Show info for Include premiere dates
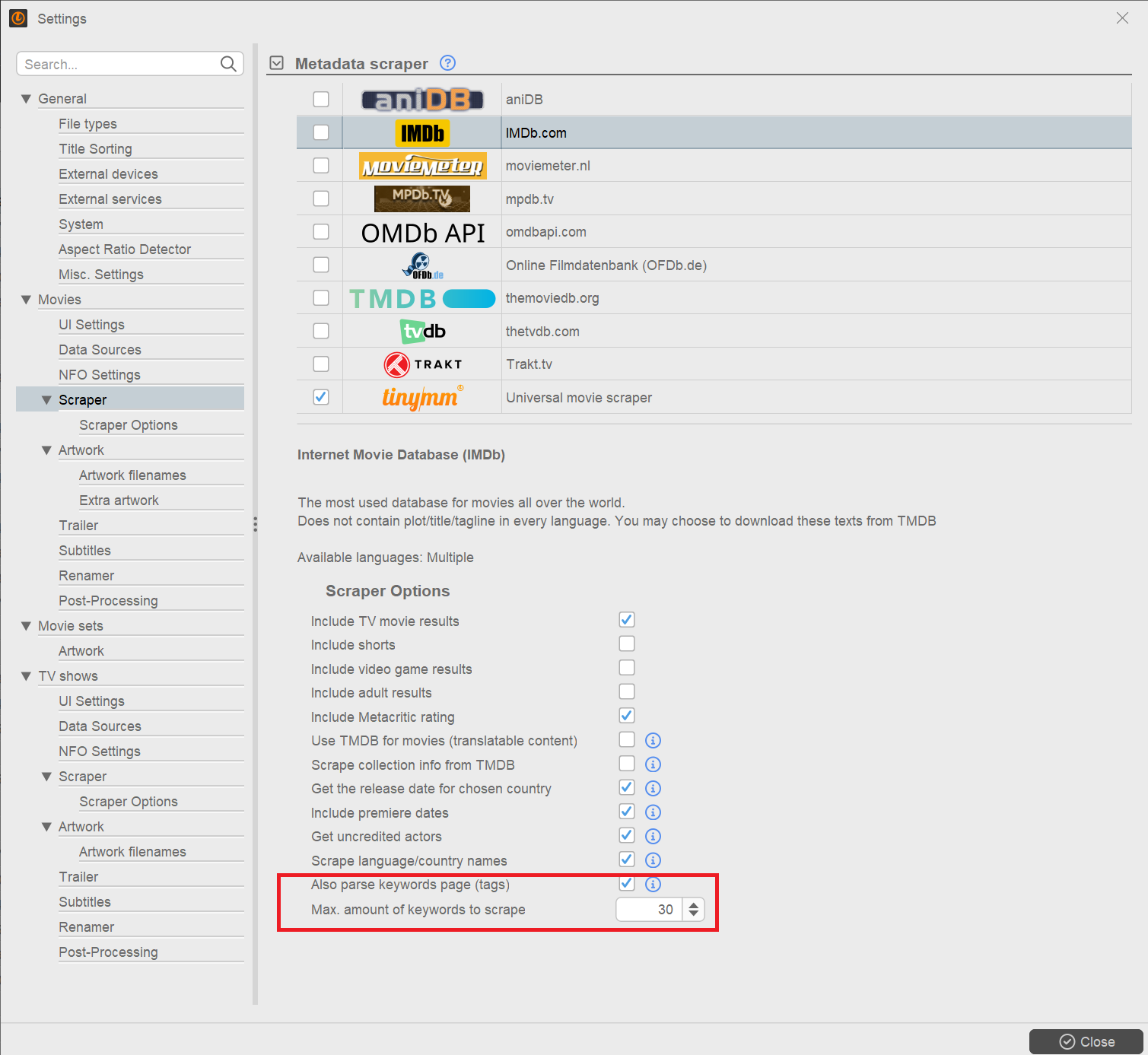This screenshot has width=1148, height=1055. pyautogui.click(x=653, y=812)
